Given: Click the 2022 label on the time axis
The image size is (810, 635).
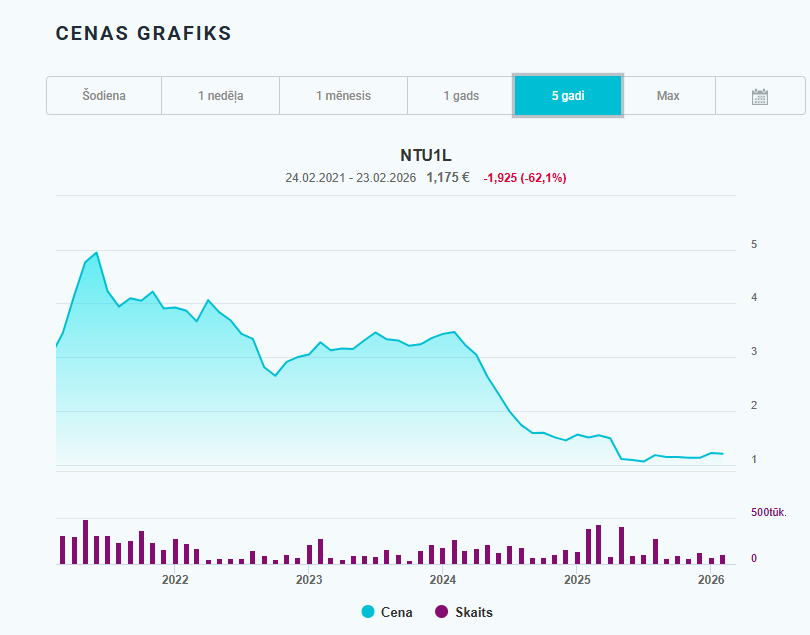Looking at the screenshot, I should click(175, 579).
